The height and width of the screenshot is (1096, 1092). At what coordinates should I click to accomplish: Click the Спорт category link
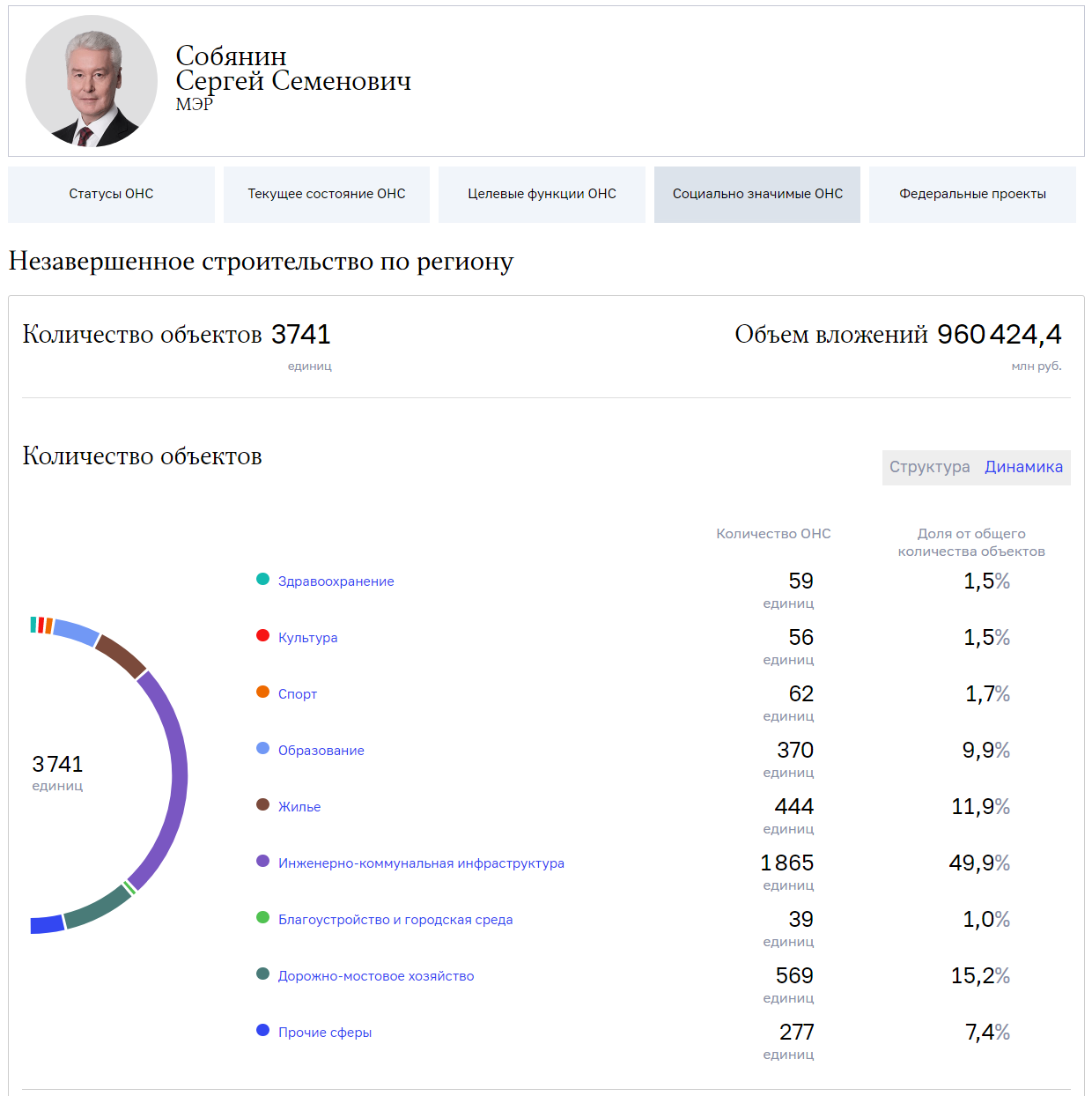tap(297, 694)
